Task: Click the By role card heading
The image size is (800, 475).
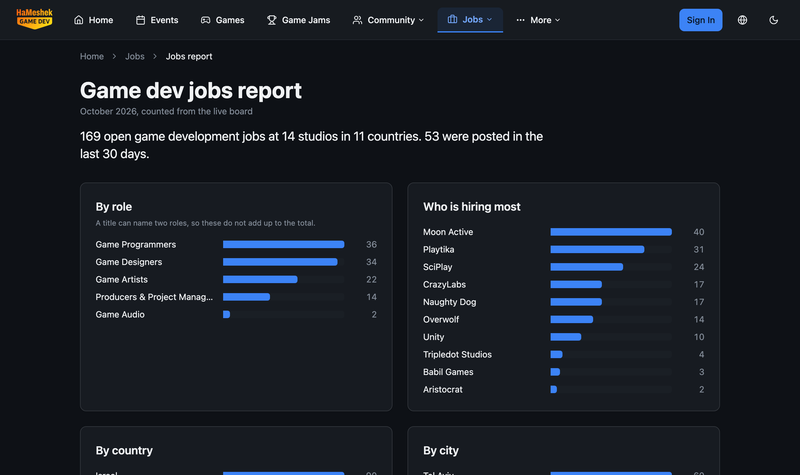Action: [114, 207]
